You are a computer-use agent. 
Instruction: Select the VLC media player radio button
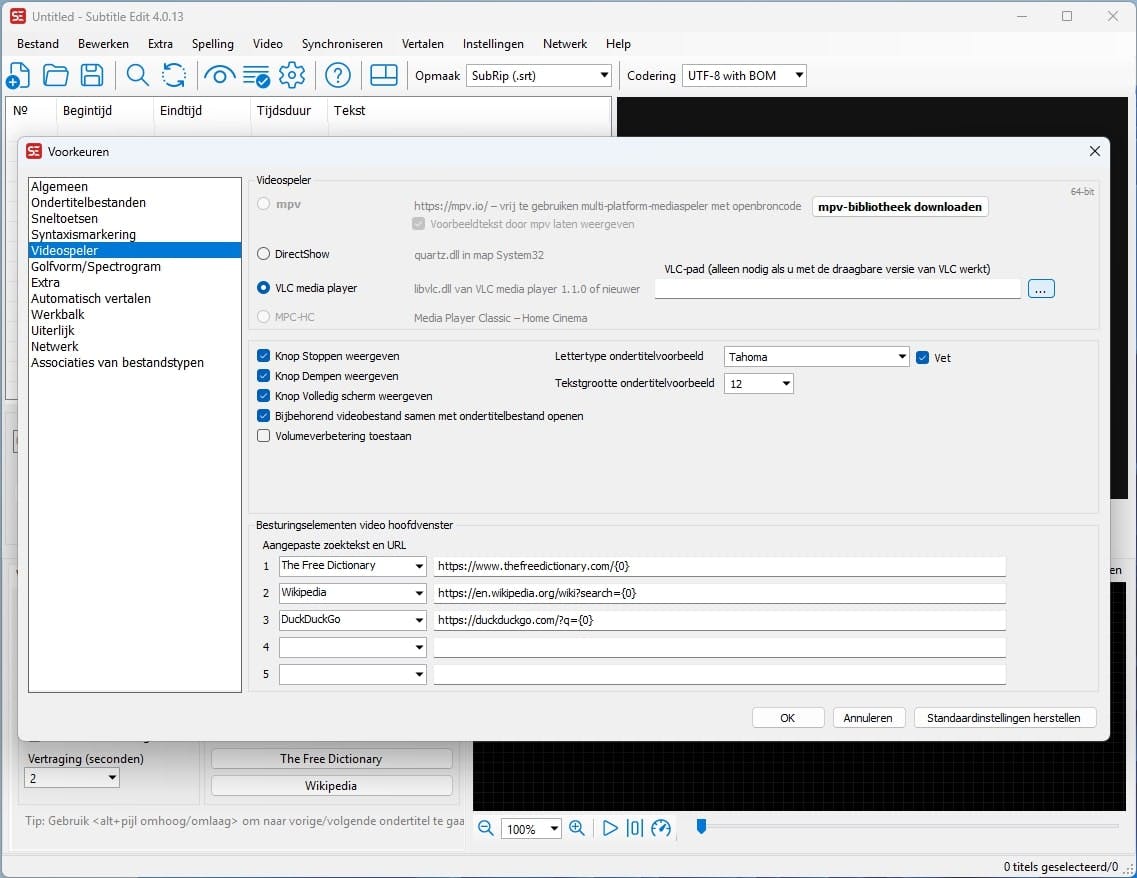coord(263,287)
